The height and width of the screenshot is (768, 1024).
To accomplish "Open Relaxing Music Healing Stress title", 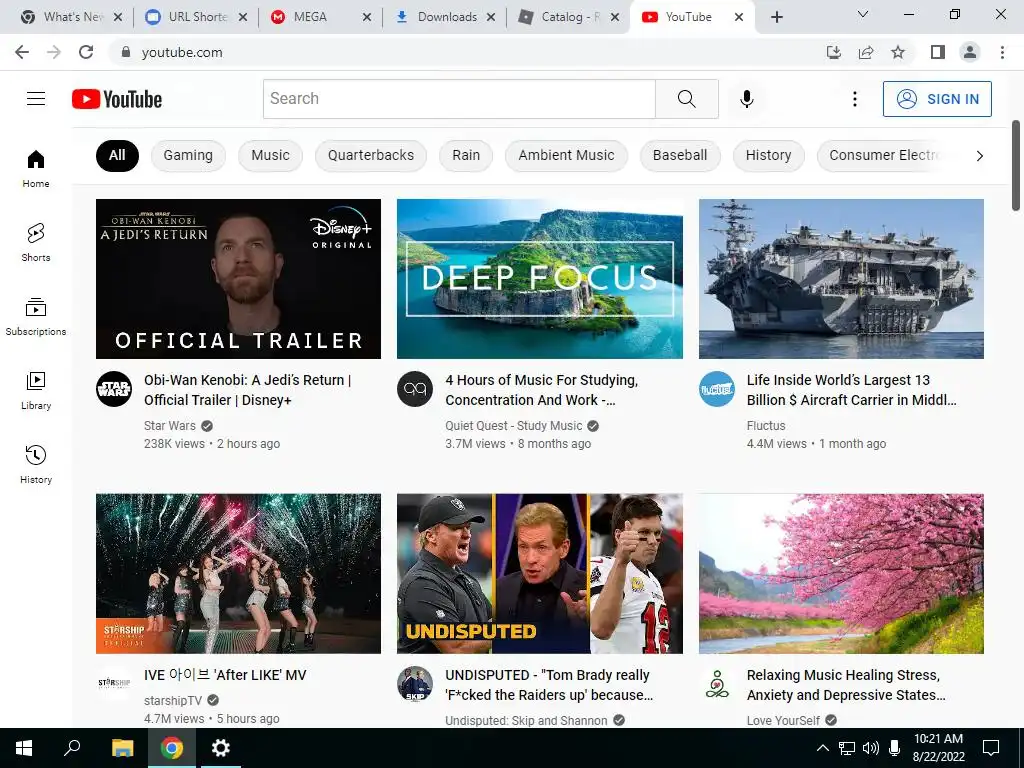I will [846, 685].
